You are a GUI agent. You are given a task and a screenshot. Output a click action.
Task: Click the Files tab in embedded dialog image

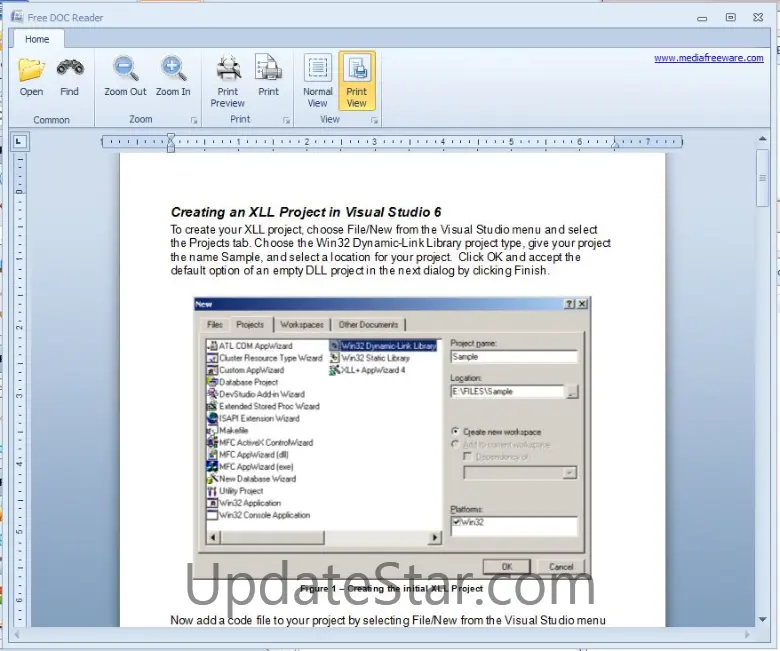[215, 325]
